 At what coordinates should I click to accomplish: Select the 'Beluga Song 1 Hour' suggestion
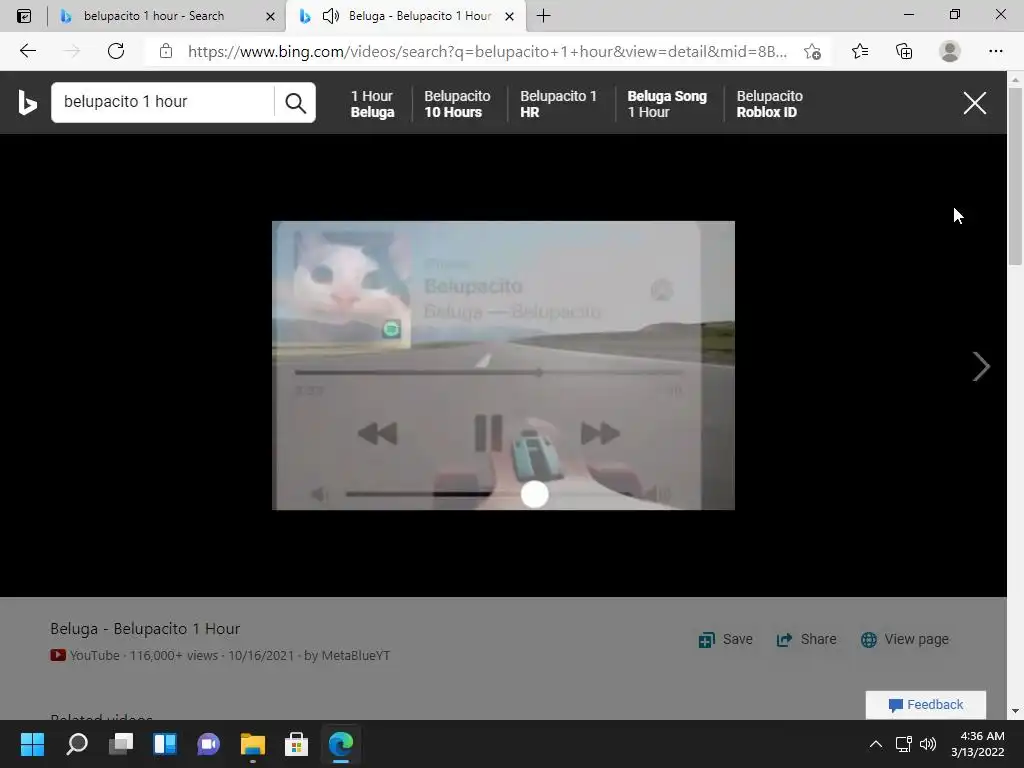[x=667, y=104]
